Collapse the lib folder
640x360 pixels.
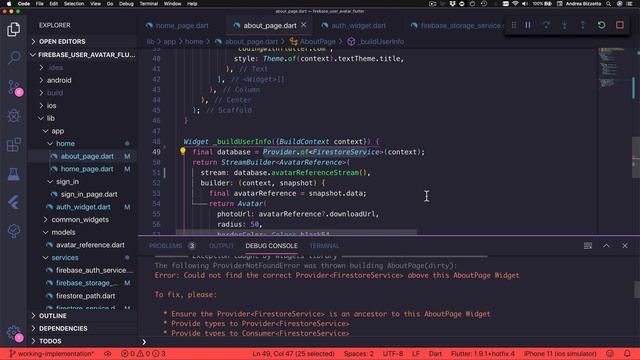tap(50, 118)
